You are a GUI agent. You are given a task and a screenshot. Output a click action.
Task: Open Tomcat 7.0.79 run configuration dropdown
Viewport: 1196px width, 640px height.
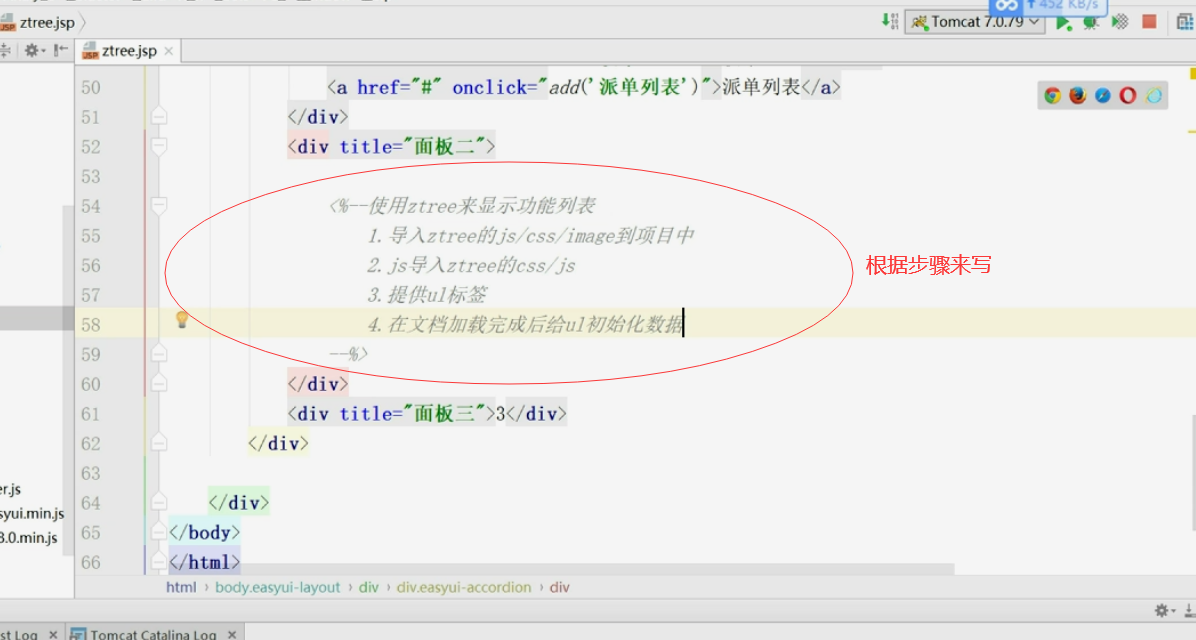pos(974,22)
